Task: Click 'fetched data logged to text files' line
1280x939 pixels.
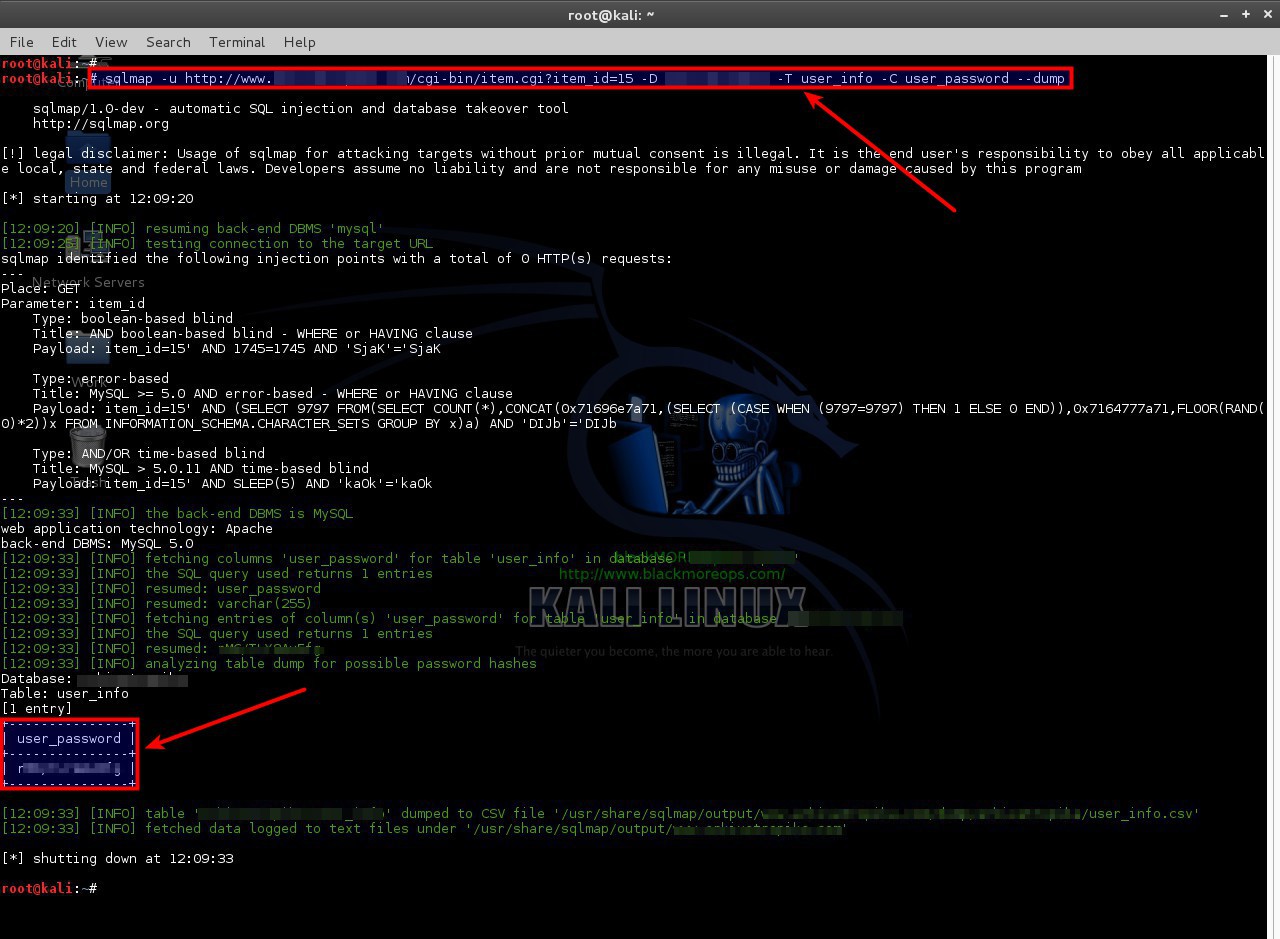Action: (x=425, y=828)
